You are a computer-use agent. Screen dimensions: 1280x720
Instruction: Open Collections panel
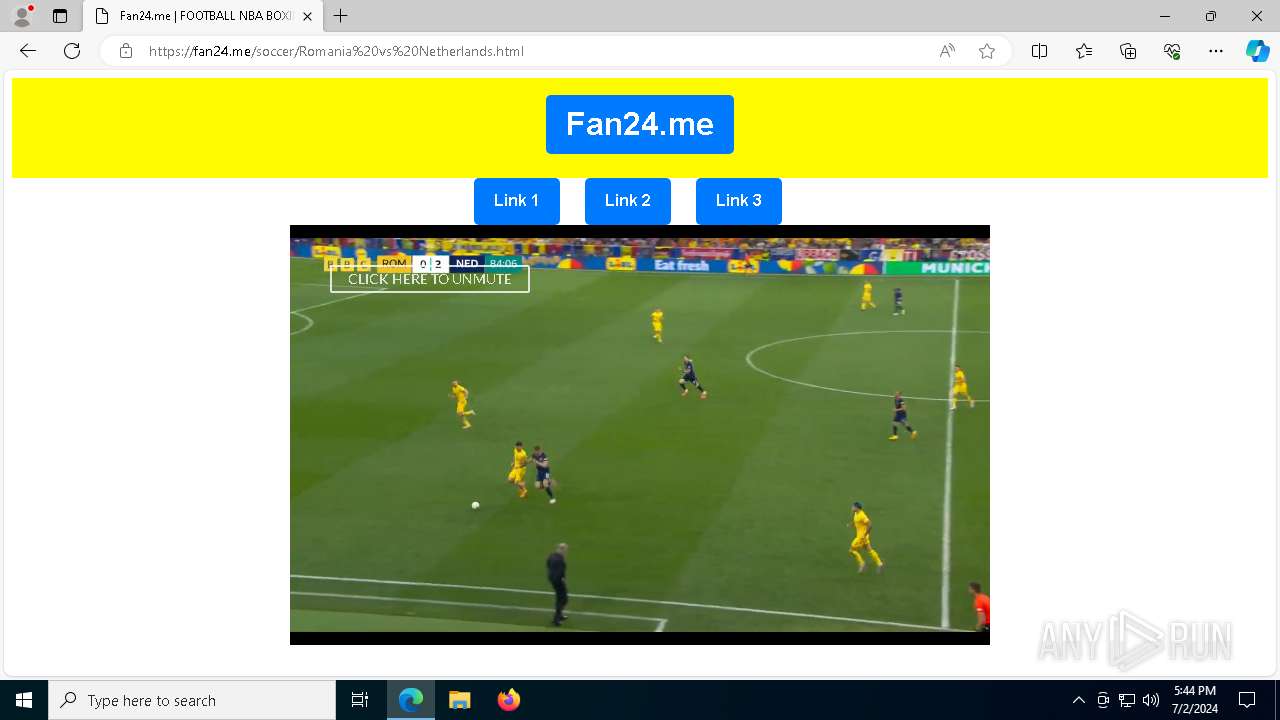point(1128,51)
